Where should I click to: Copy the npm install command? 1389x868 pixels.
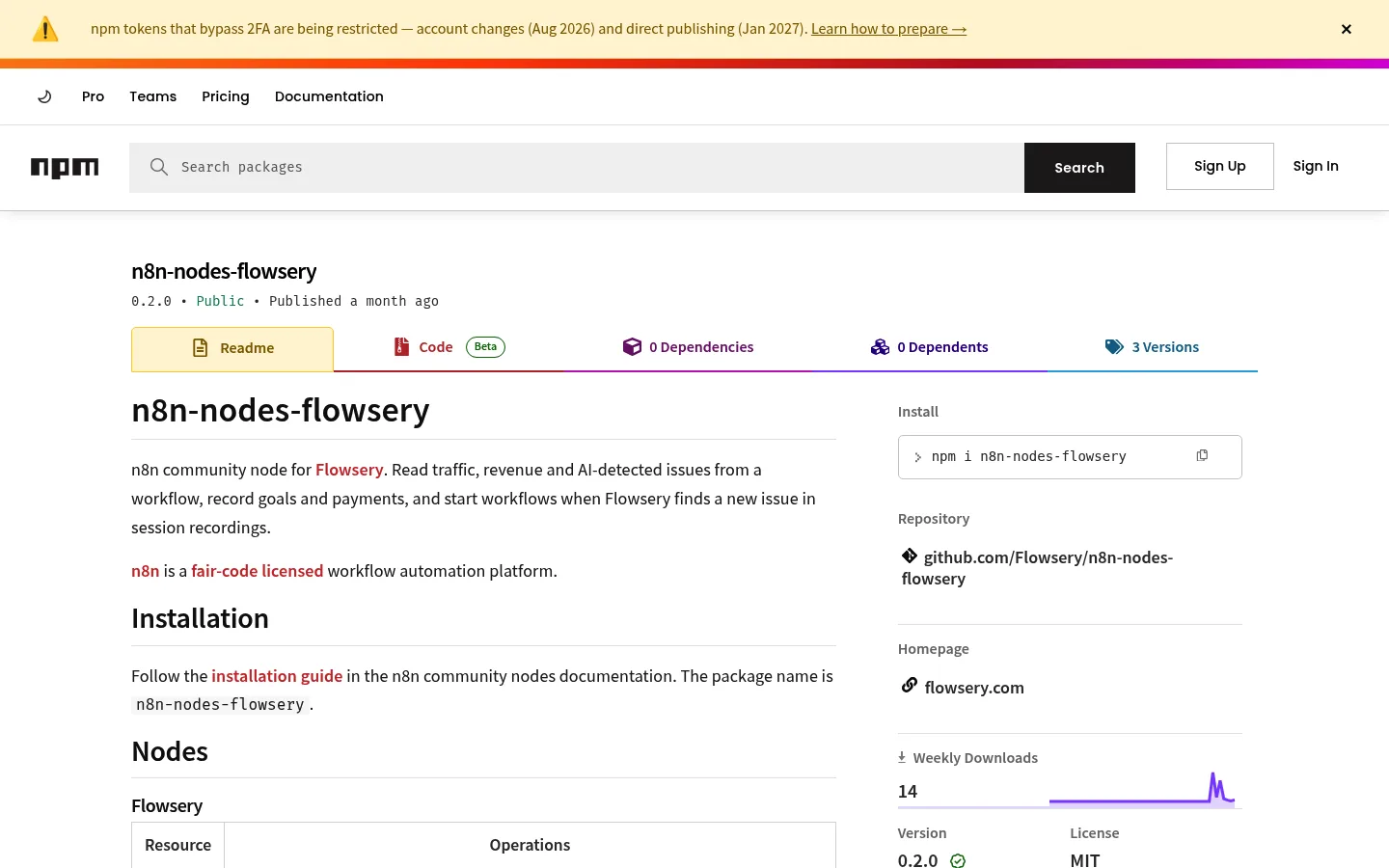1202,455
